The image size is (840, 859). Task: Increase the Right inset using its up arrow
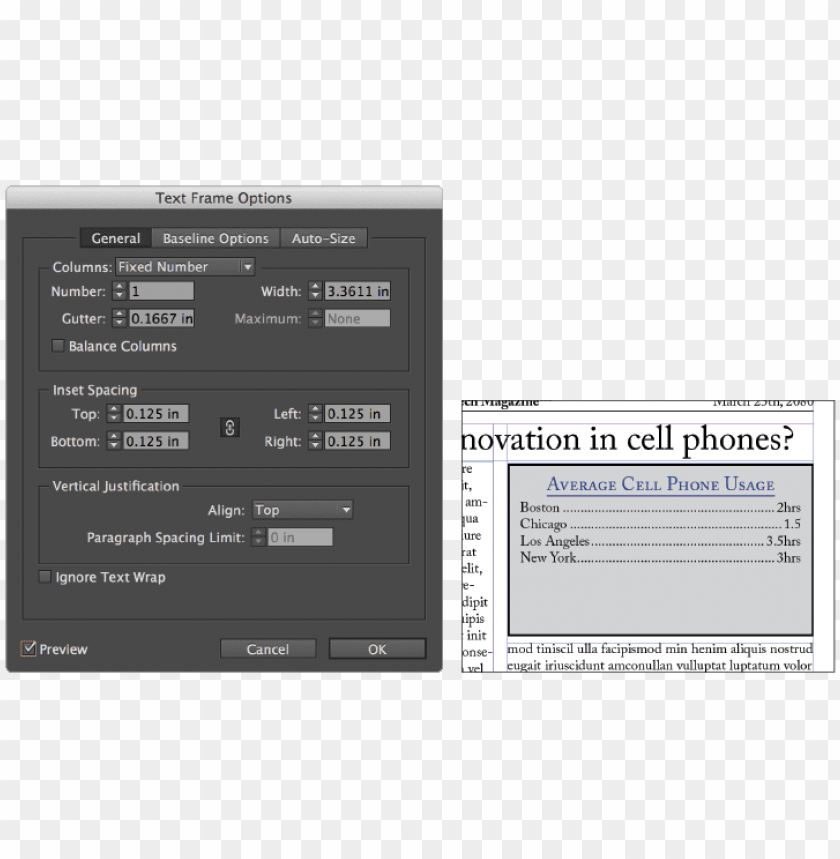[x=315, y=437]
